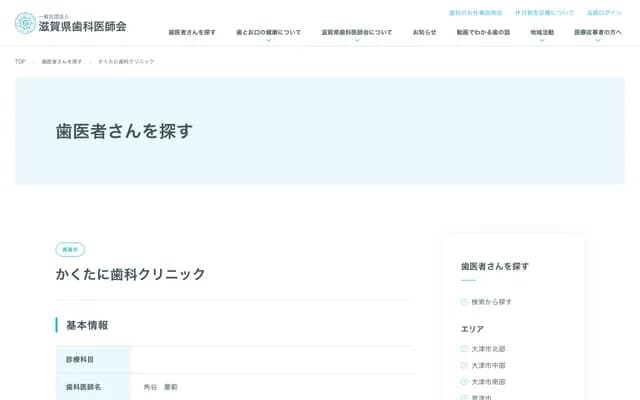Click the かくたに歯科クリニック heading
The height and width of the screenshot is (400, 640).
(x=130, y=274)
